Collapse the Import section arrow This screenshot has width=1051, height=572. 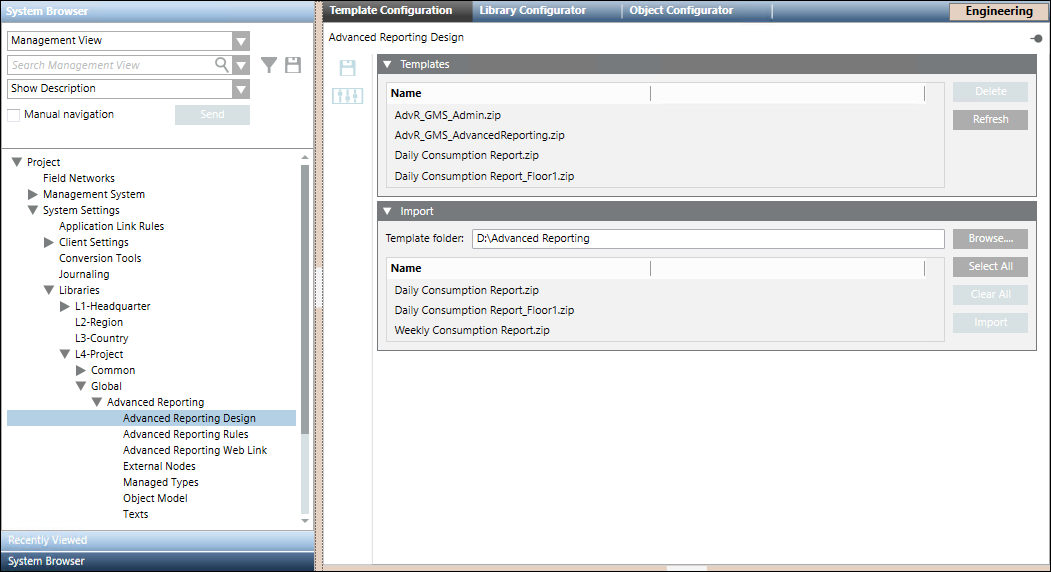[386, 212]
